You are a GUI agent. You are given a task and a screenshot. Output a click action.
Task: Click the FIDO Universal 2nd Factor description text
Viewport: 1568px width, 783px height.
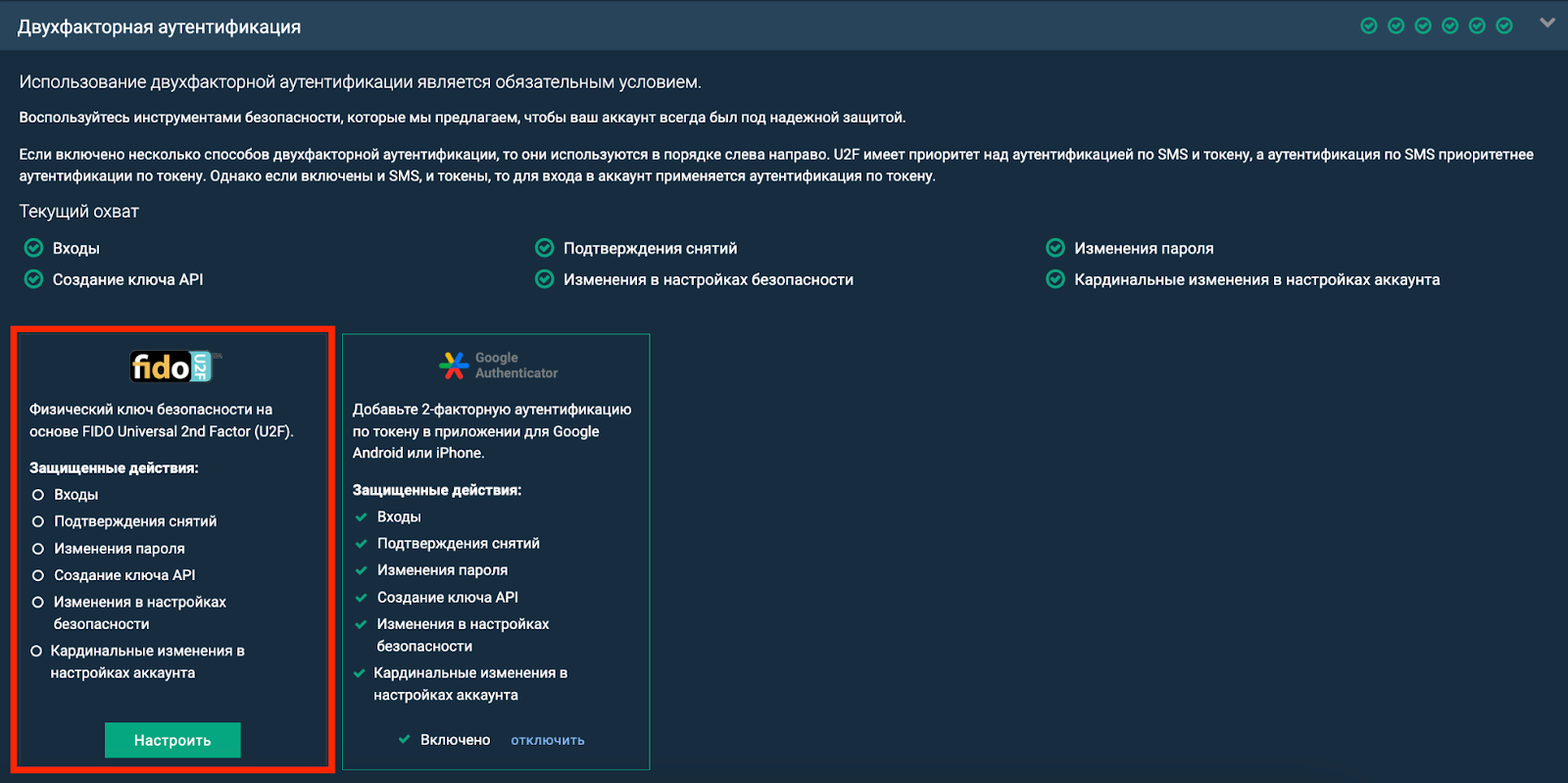[x=162, y=420]
